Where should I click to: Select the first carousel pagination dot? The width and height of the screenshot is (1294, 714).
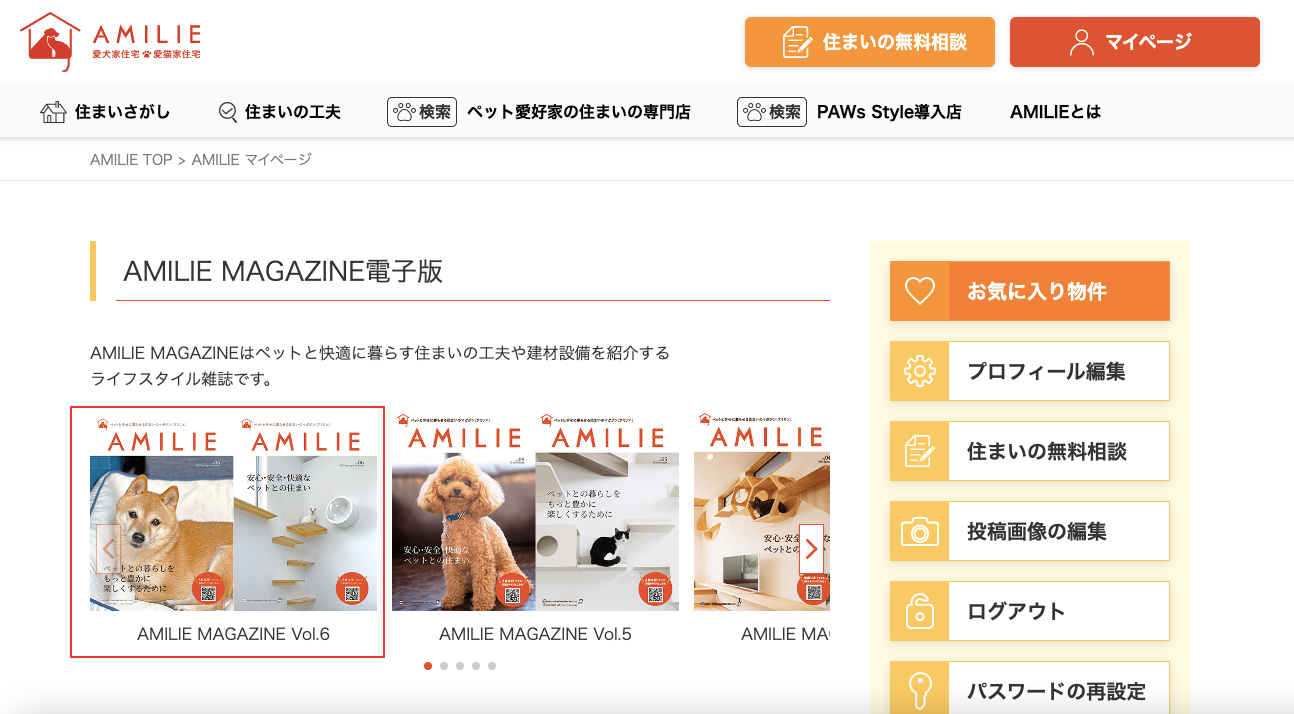(x=428, y=666)
